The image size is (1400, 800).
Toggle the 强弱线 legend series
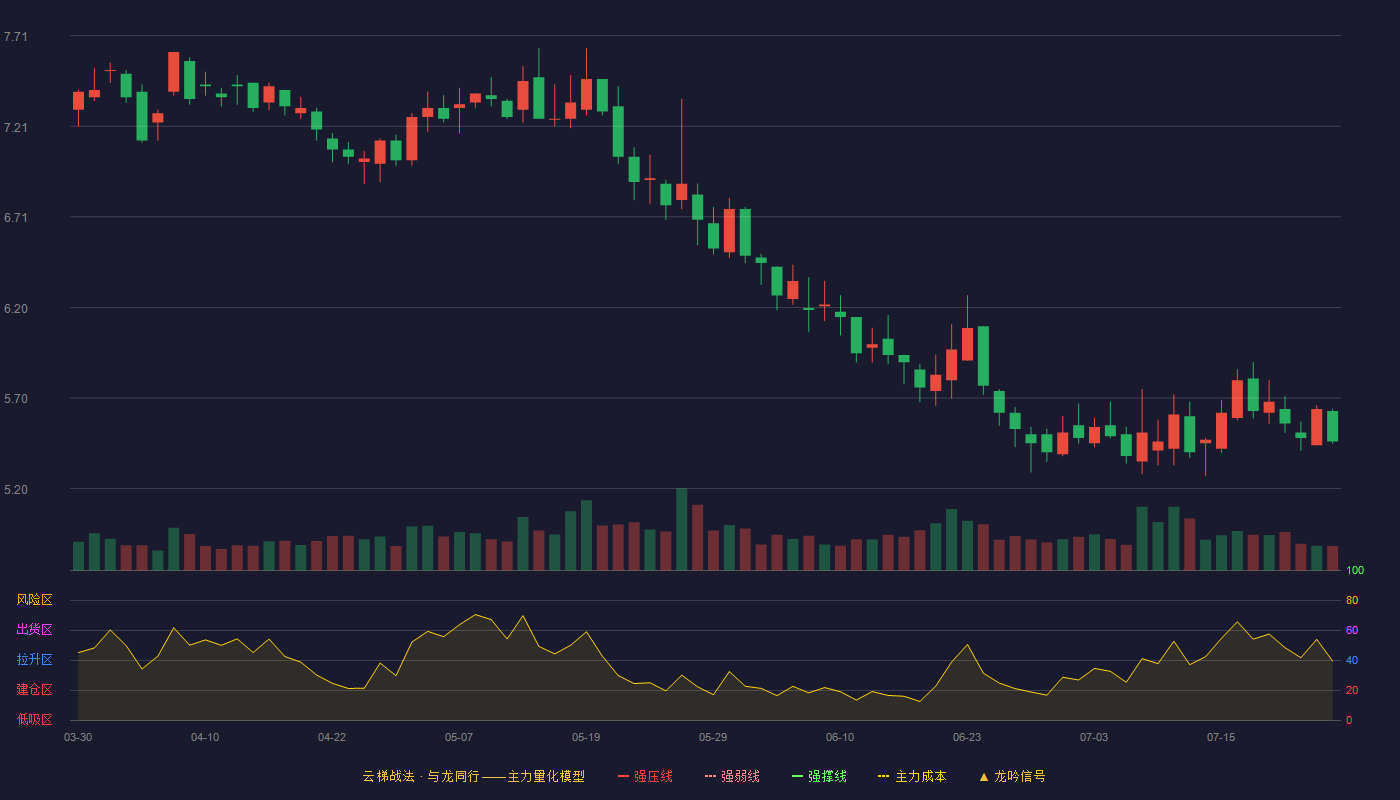coord(732,776)
